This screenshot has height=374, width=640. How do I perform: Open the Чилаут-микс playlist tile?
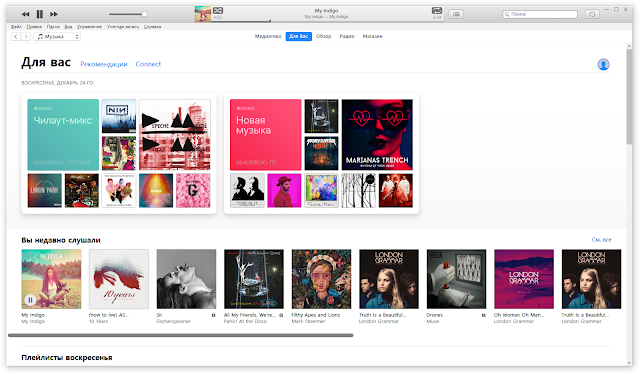pos(63,135)
